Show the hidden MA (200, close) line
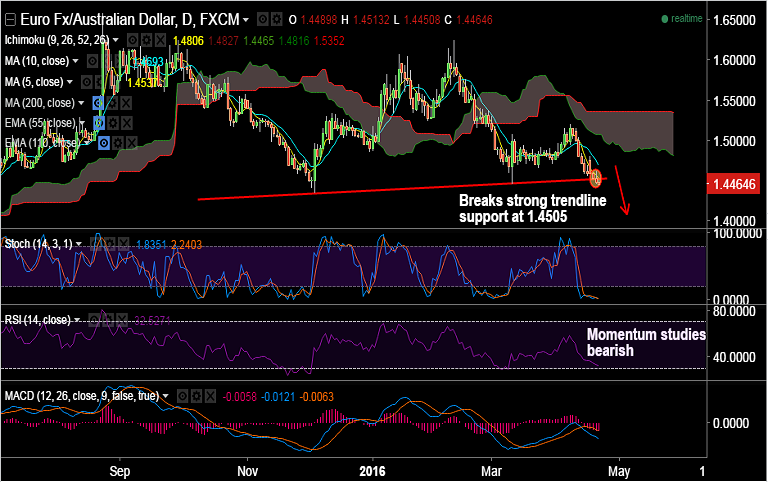 pyautogui.click(x=98, y=103)
